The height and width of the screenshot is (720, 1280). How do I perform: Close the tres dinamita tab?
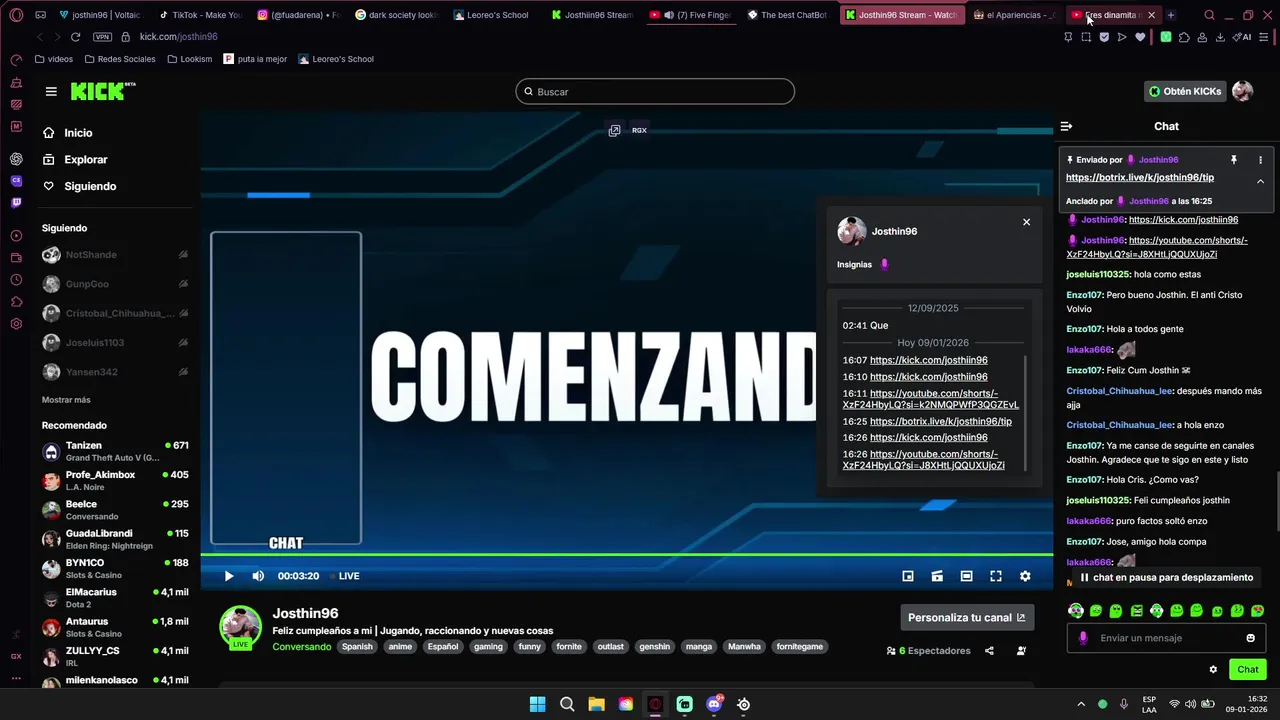point(1151,15)
